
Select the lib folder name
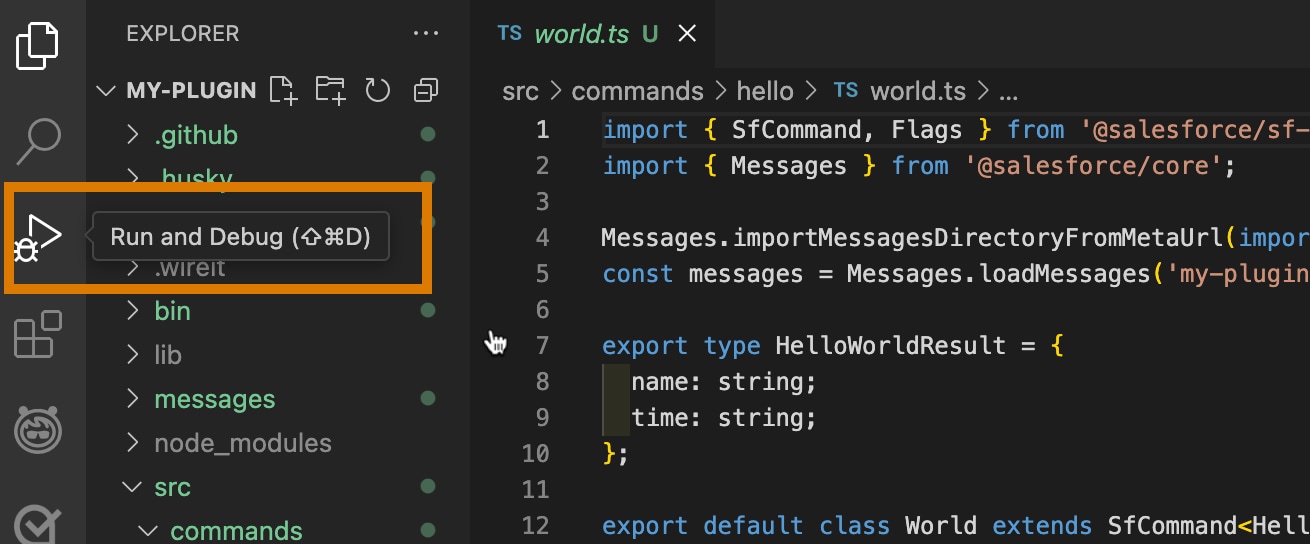pyautogui.click(x=168, y=355)
